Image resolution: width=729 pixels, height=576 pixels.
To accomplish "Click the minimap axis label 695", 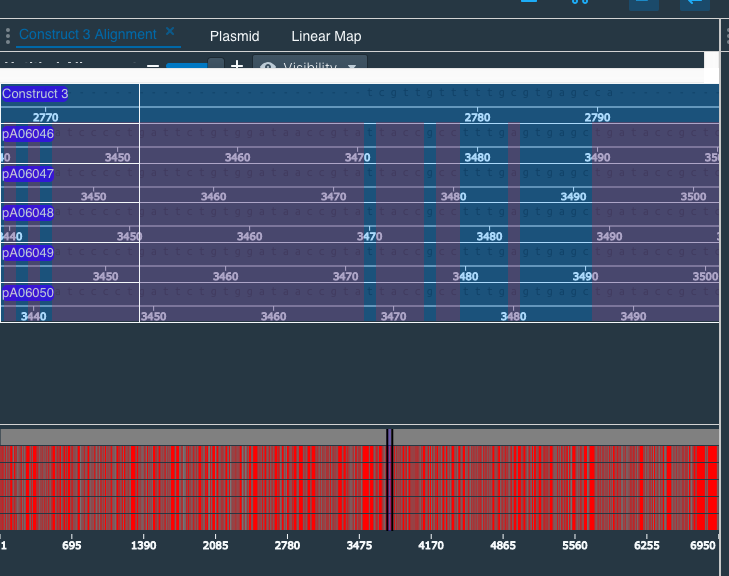I will 72,545.
